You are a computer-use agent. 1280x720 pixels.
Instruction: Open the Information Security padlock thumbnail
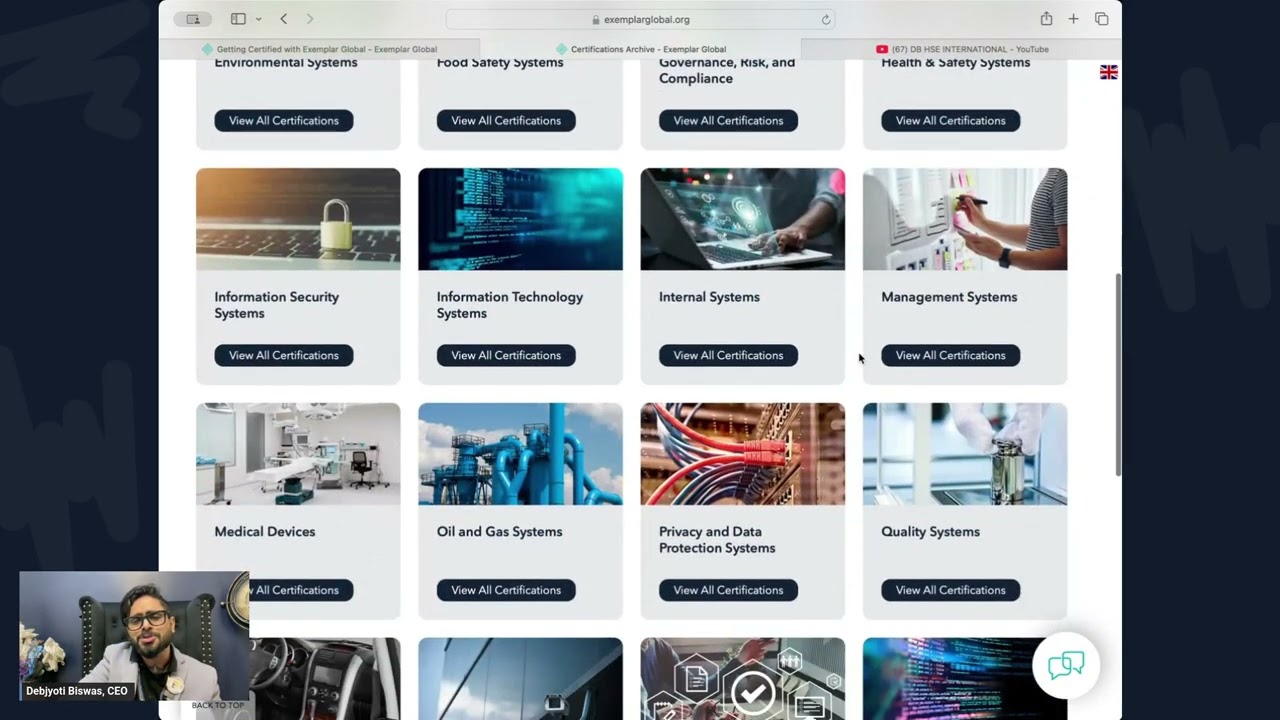[x=298, y=219]
